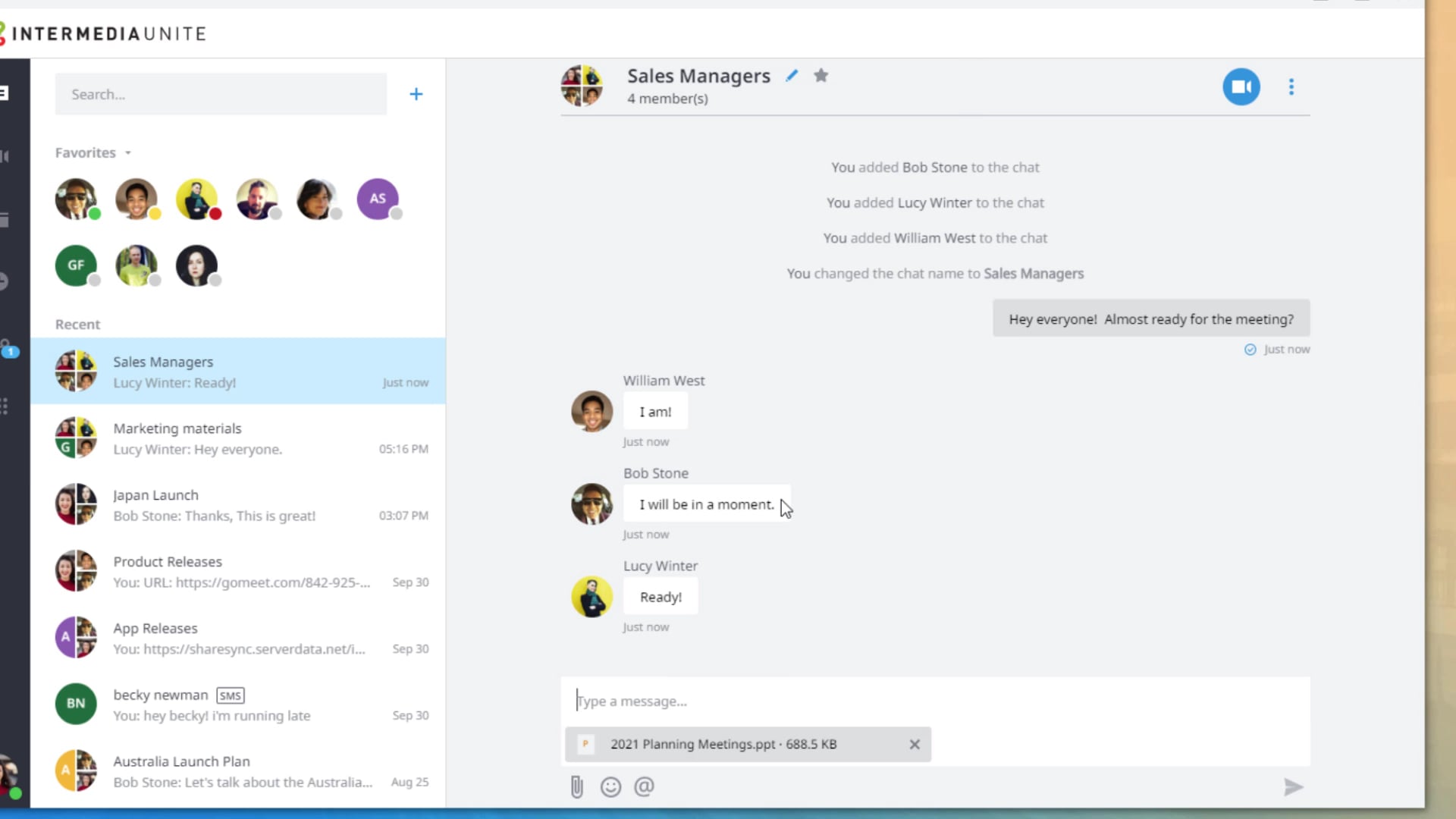1456x819 pixels.
Task: Click Lucy Winter's avatar in the chat
Action: (591, 597)
